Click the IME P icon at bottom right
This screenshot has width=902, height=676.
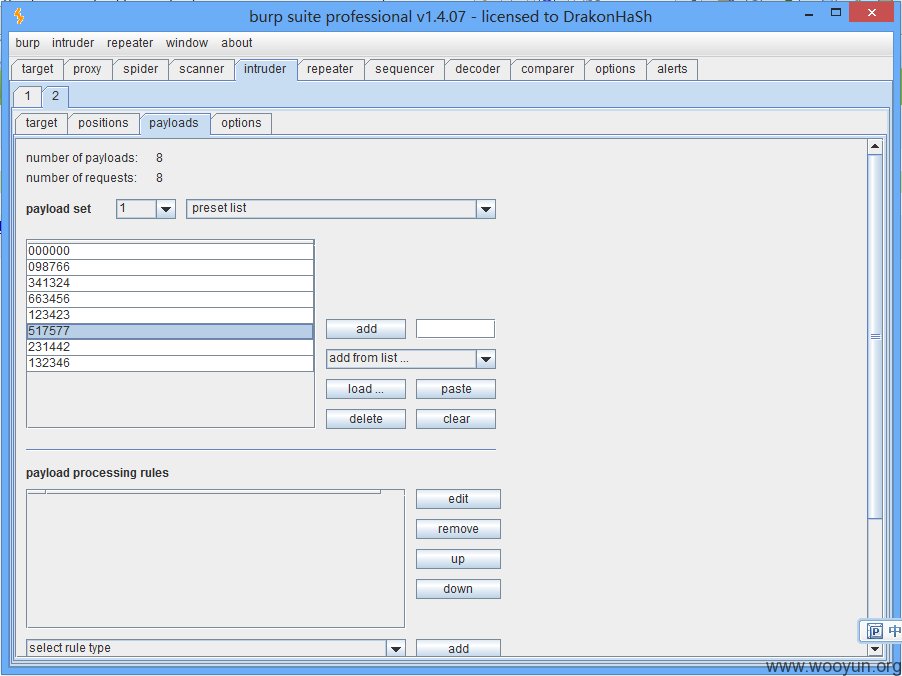tap(875, 631)
